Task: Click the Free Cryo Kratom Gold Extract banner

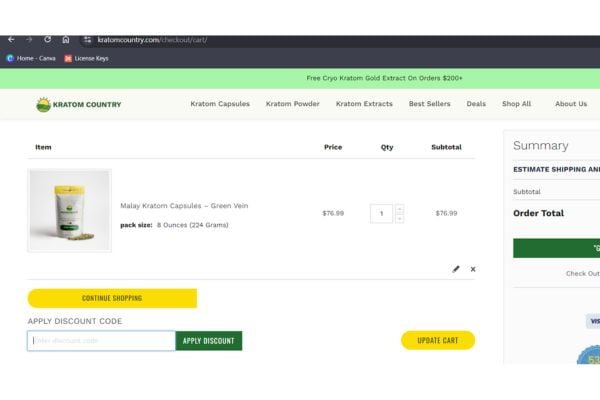Action: [384, 78]
